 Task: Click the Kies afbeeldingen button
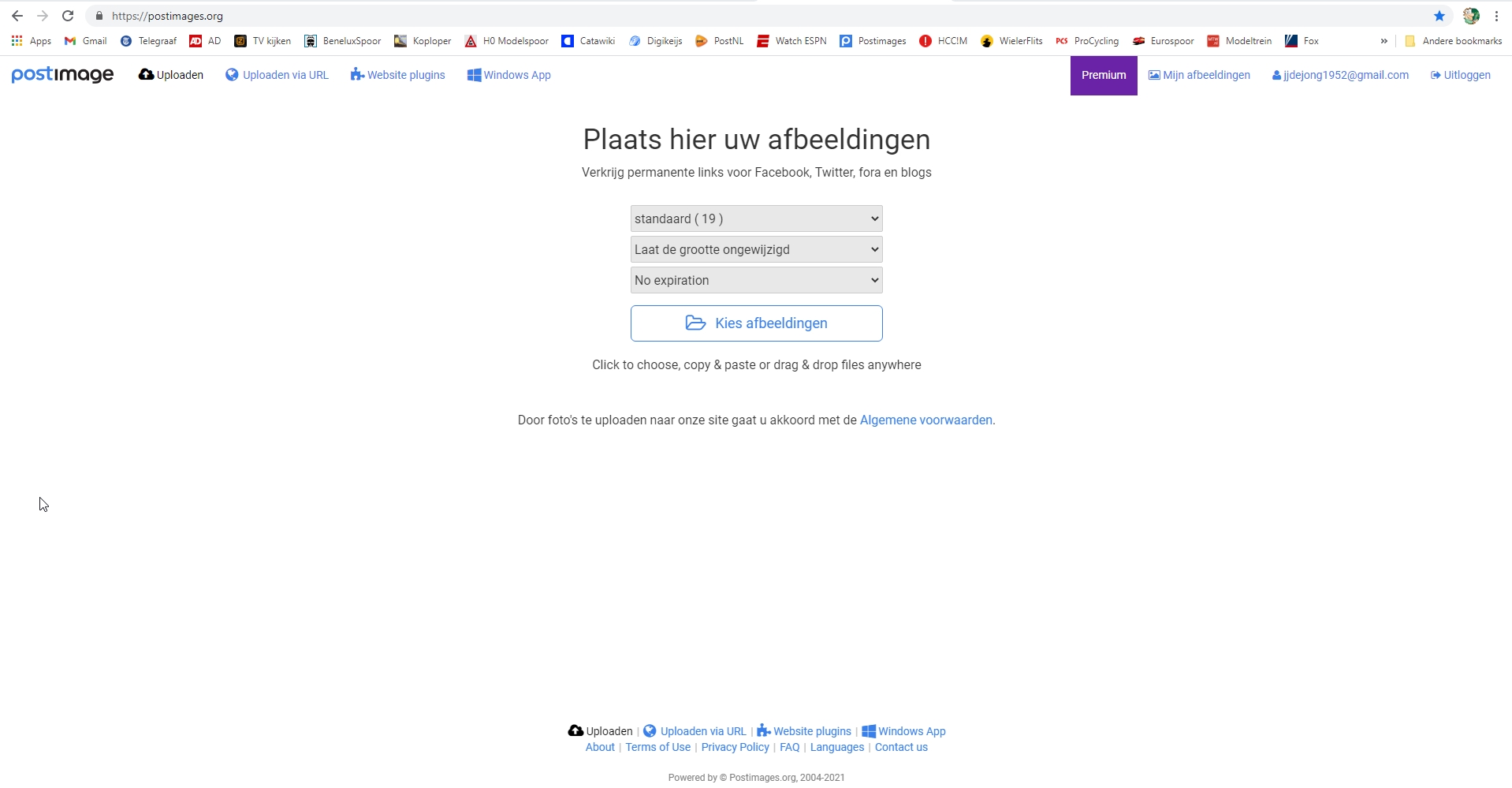pyautogui.click(x=756, y=323)
